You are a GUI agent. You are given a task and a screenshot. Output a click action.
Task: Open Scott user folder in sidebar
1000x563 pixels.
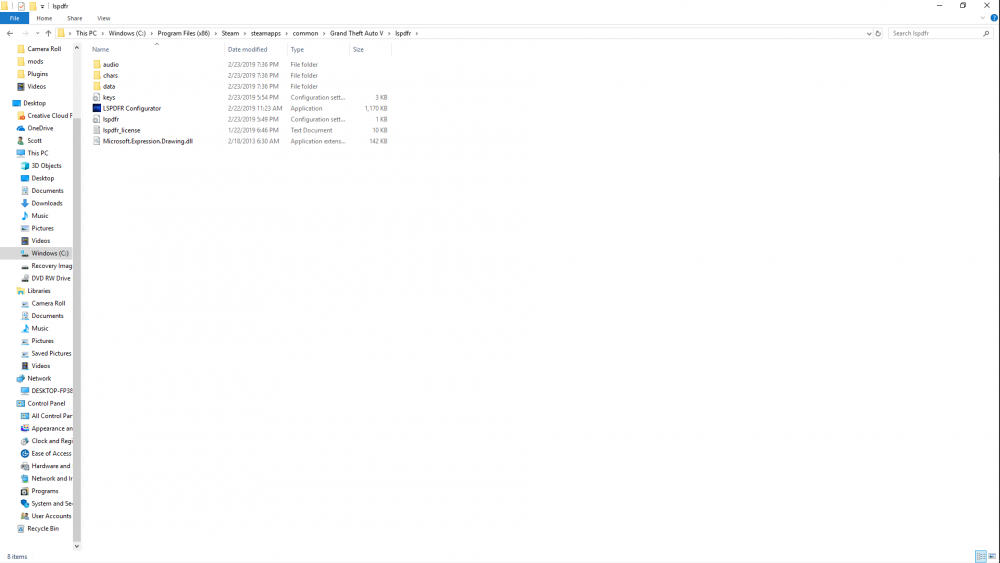[34, 140]
